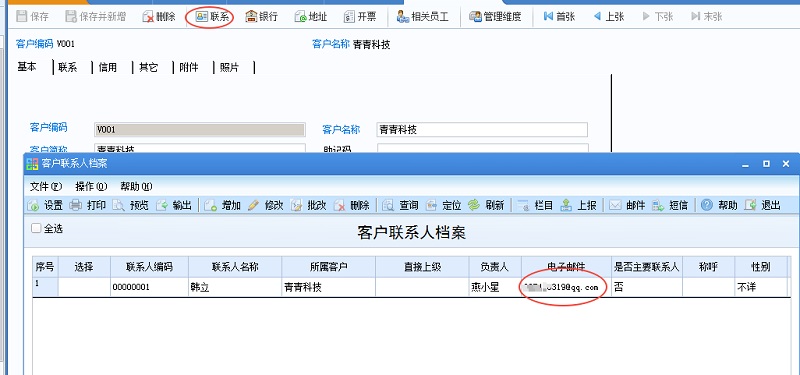Click 燕小星 responsible person cell
This screenshot has width=800, height=375.
tap(495, 287)
